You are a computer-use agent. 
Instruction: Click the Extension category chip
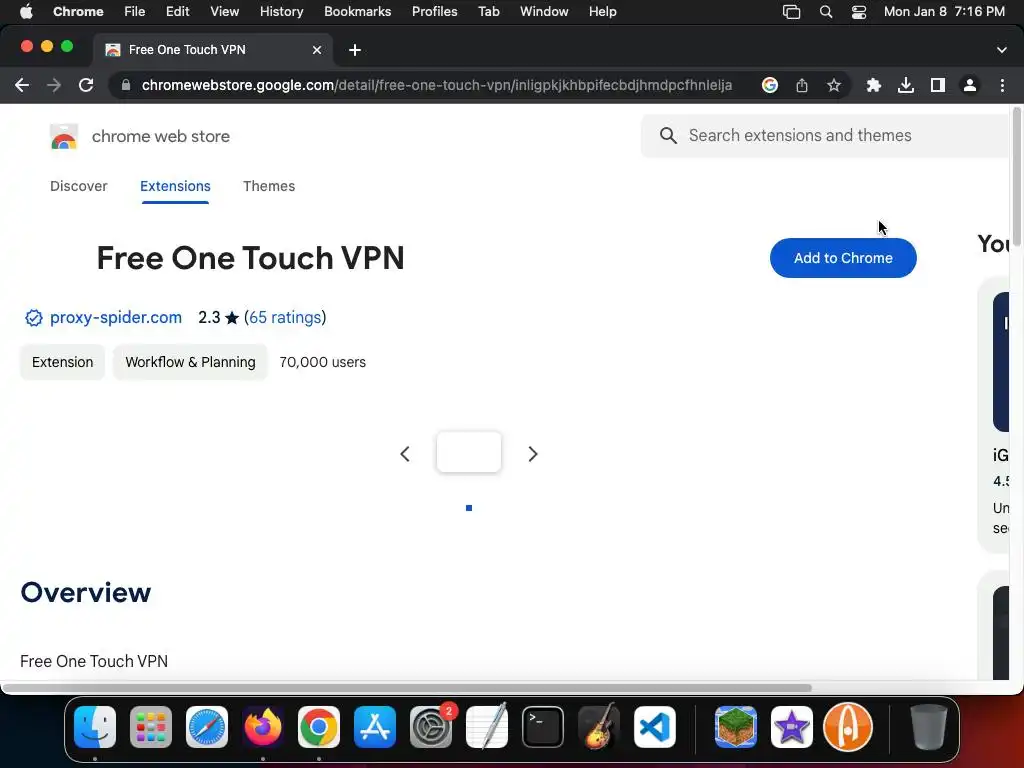coord(63,362)
